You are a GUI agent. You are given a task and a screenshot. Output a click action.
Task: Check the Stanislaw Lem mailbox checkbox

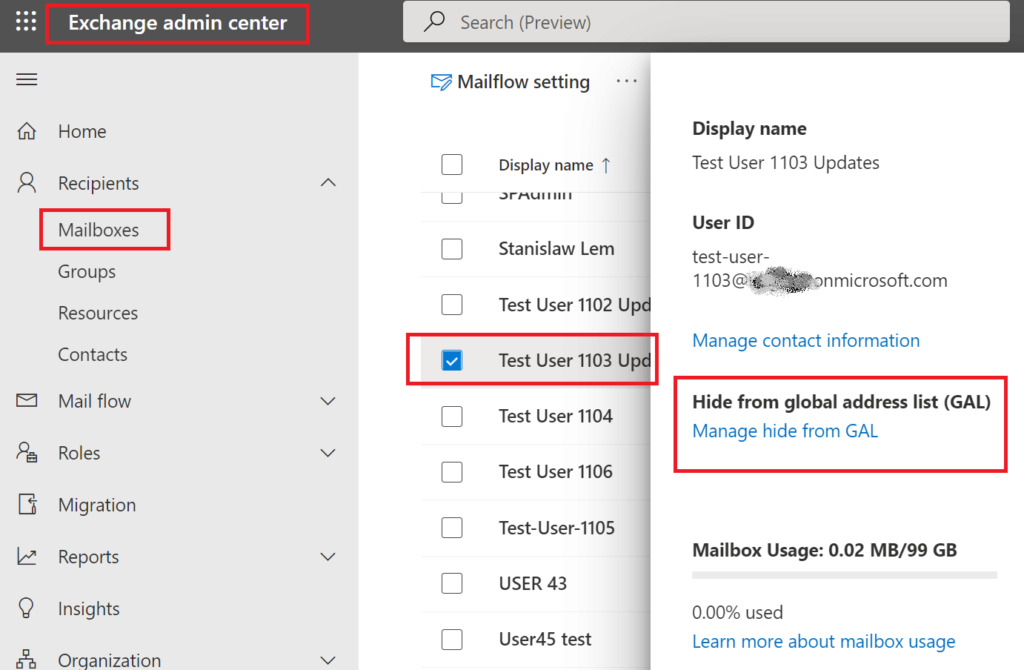click(x=452, y=249)
